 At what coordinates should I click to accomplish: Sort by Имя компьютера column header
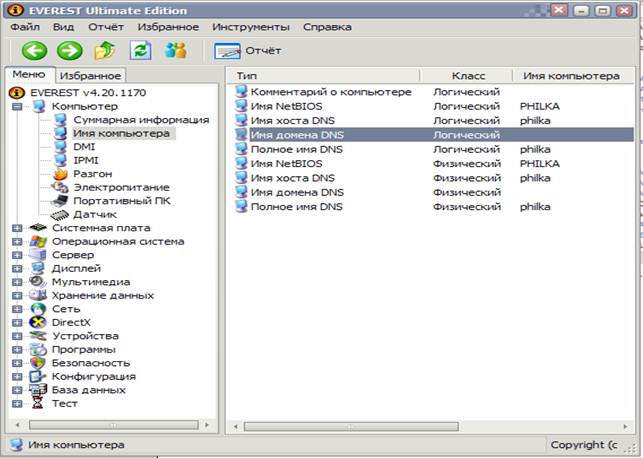click(x=573, y=76)
